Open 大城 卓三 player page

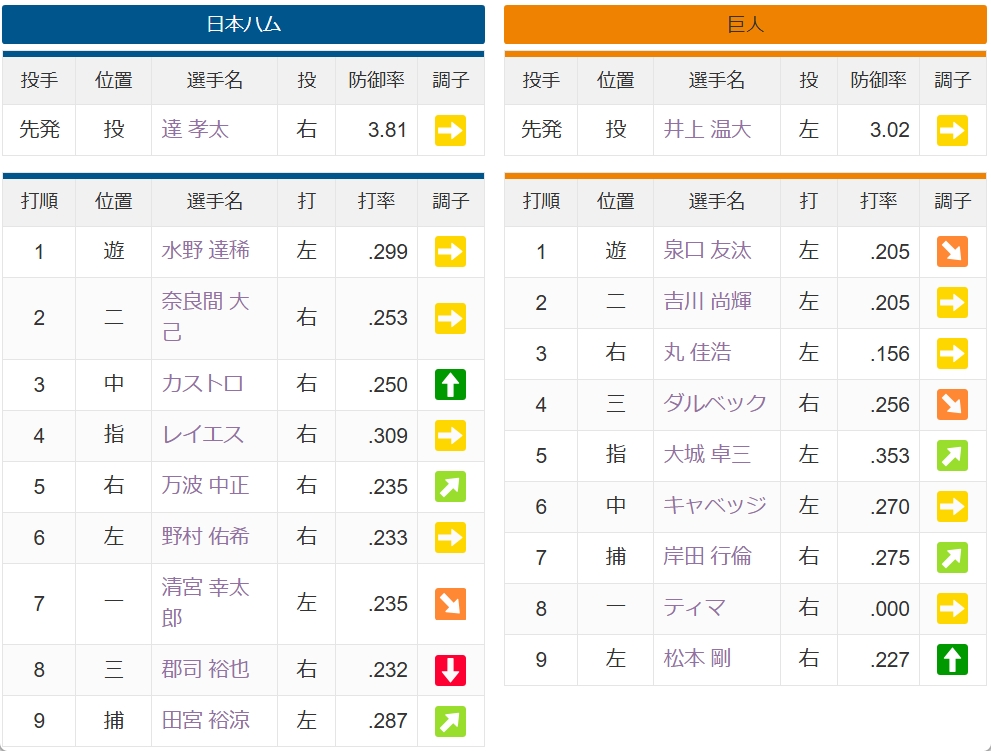pyautogui.click(x=707, y=455)
